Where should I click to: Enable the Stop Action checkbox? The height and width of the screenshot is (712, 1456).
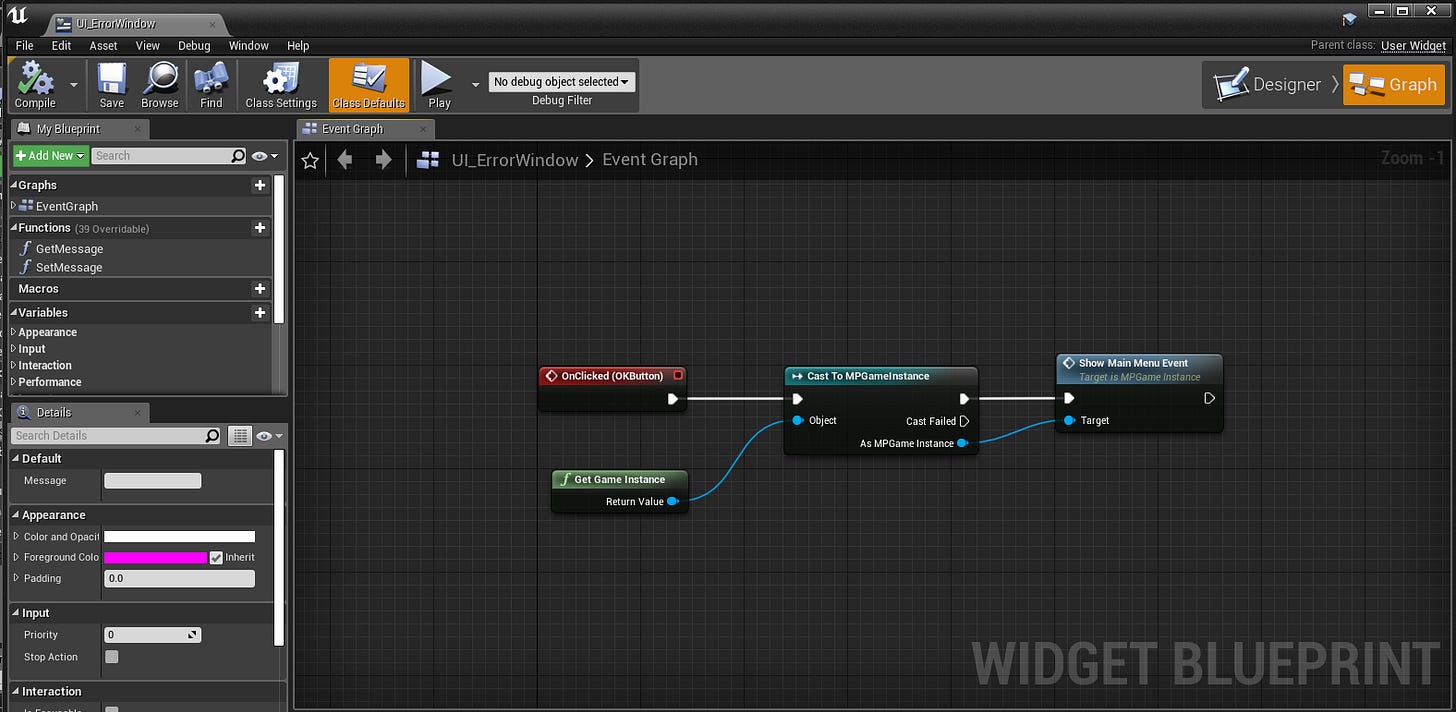pos(112,657)
